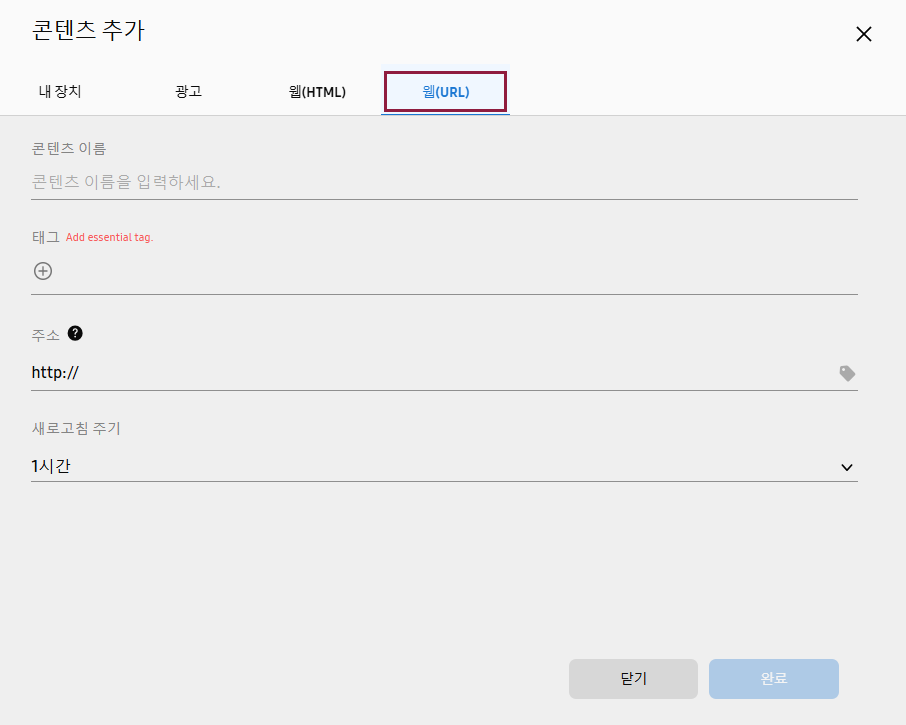This screenshot has height=725, width=906.
Task: Click into the http:// address field
Action: (x=430, y=373)
